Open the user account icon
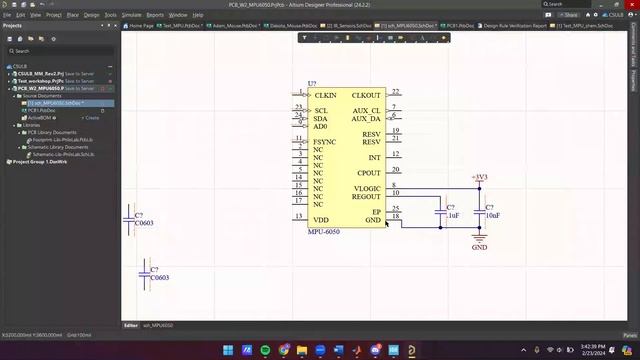Image resolution: width=640 pixels, height=360 pixels. click(x=631, y=15)
